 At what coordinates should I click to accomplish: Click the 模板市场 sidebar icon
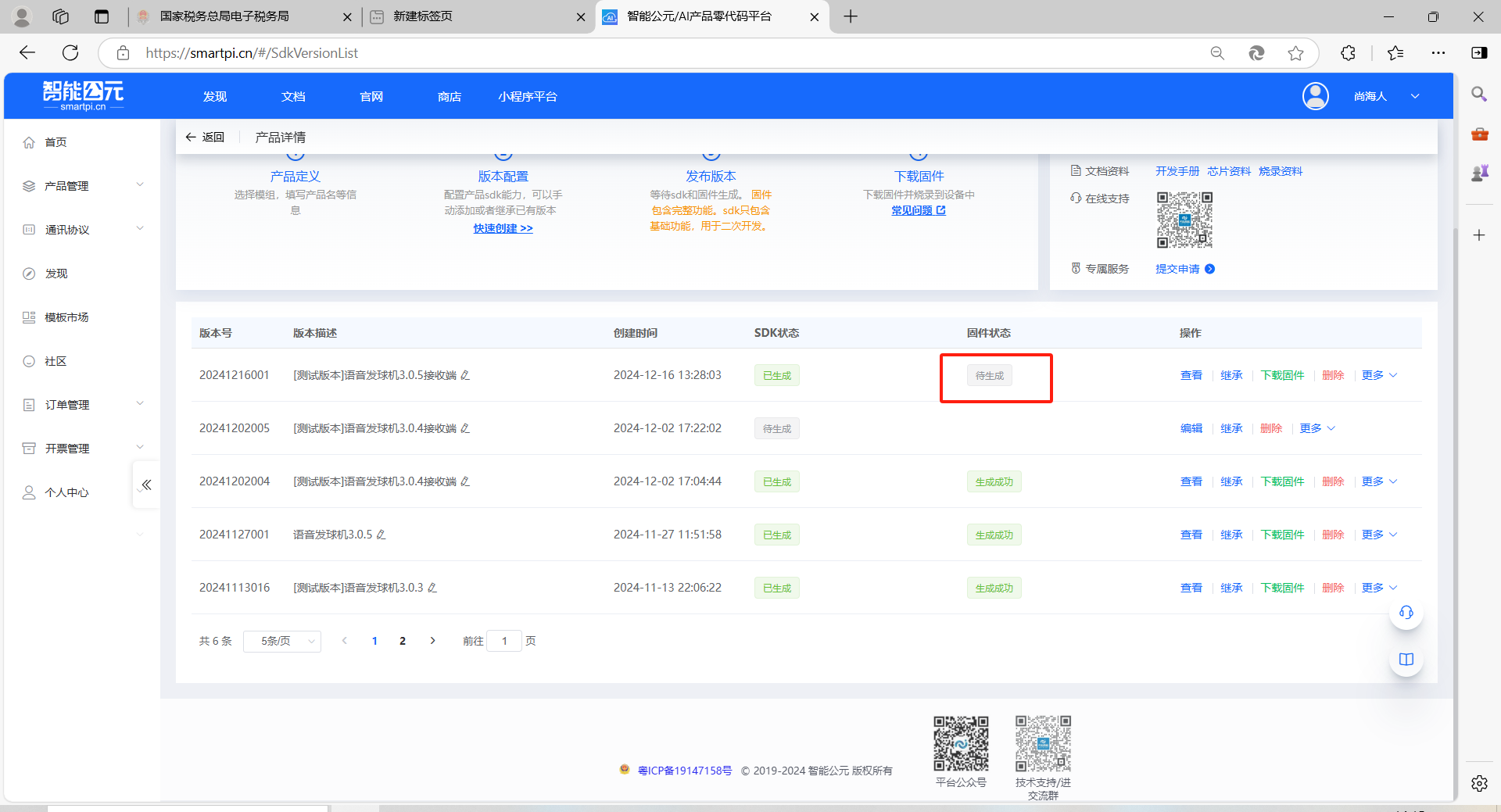(30, 317)
